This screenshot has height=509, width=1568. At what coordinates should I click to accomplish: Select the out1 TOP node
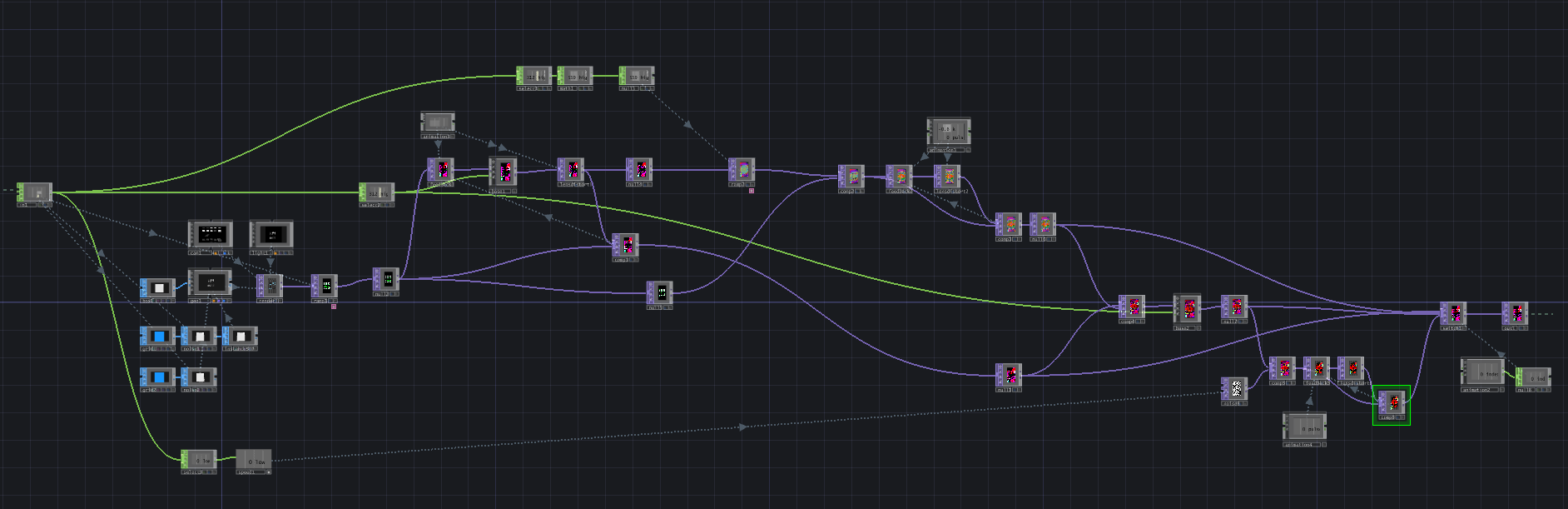click(x=1516, y=313)
